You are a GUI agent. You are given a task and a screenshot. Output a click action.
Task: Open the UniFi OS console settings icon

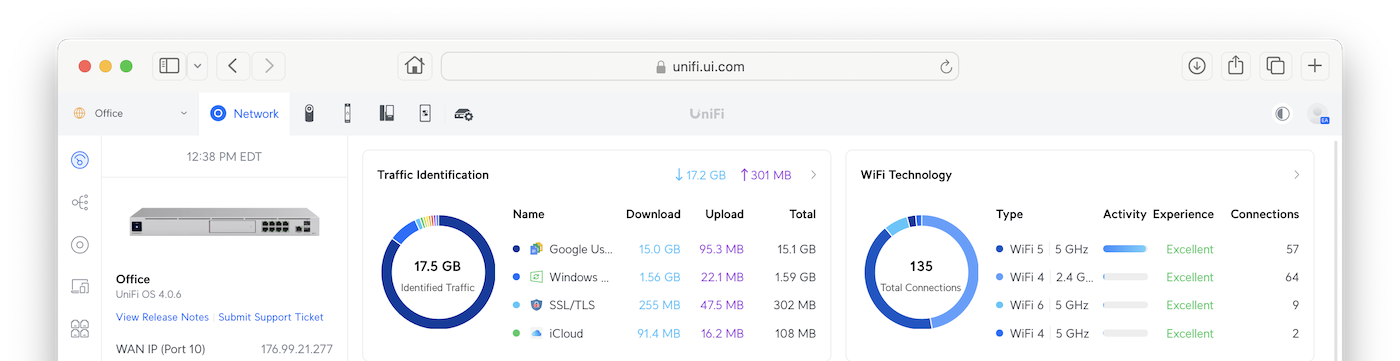coord(463,114)
